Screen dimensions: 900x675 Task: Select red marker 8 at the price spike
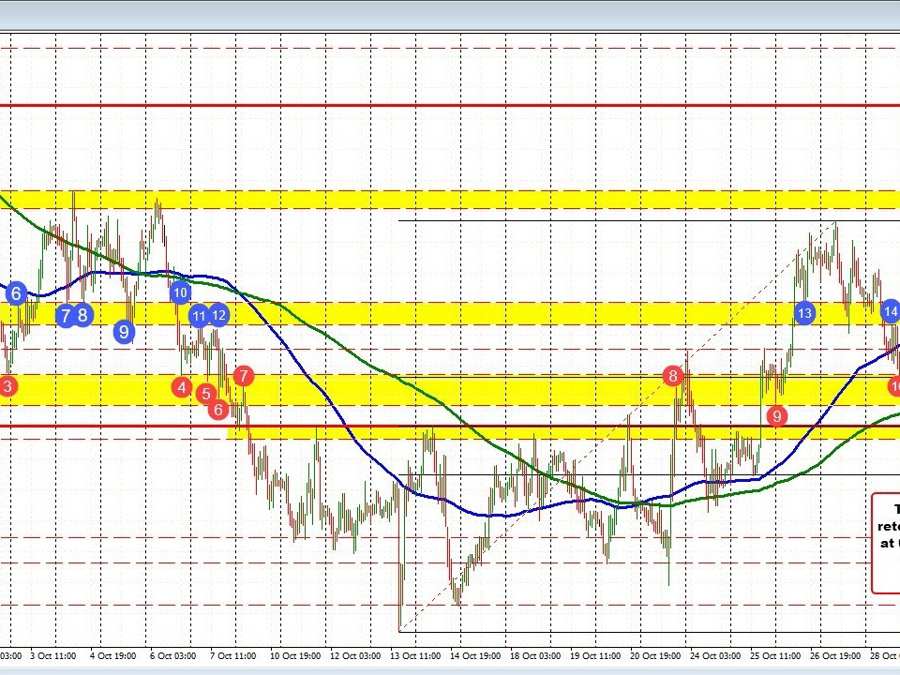(x=674, y=376)
